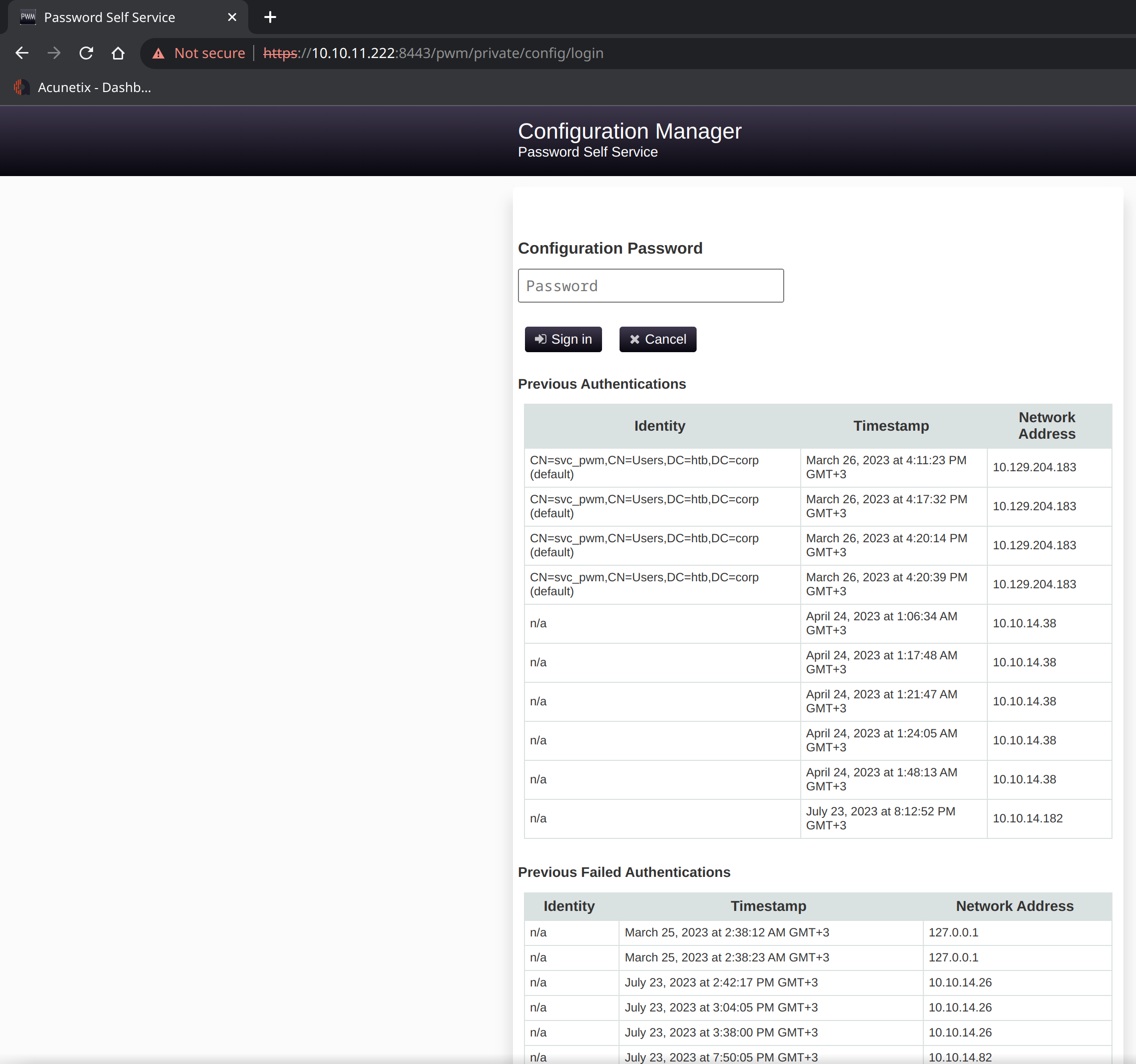Screen dimensions: 1136x1064
Task: Click the two-line Network Address header
Action: (x=1046, y=426)
